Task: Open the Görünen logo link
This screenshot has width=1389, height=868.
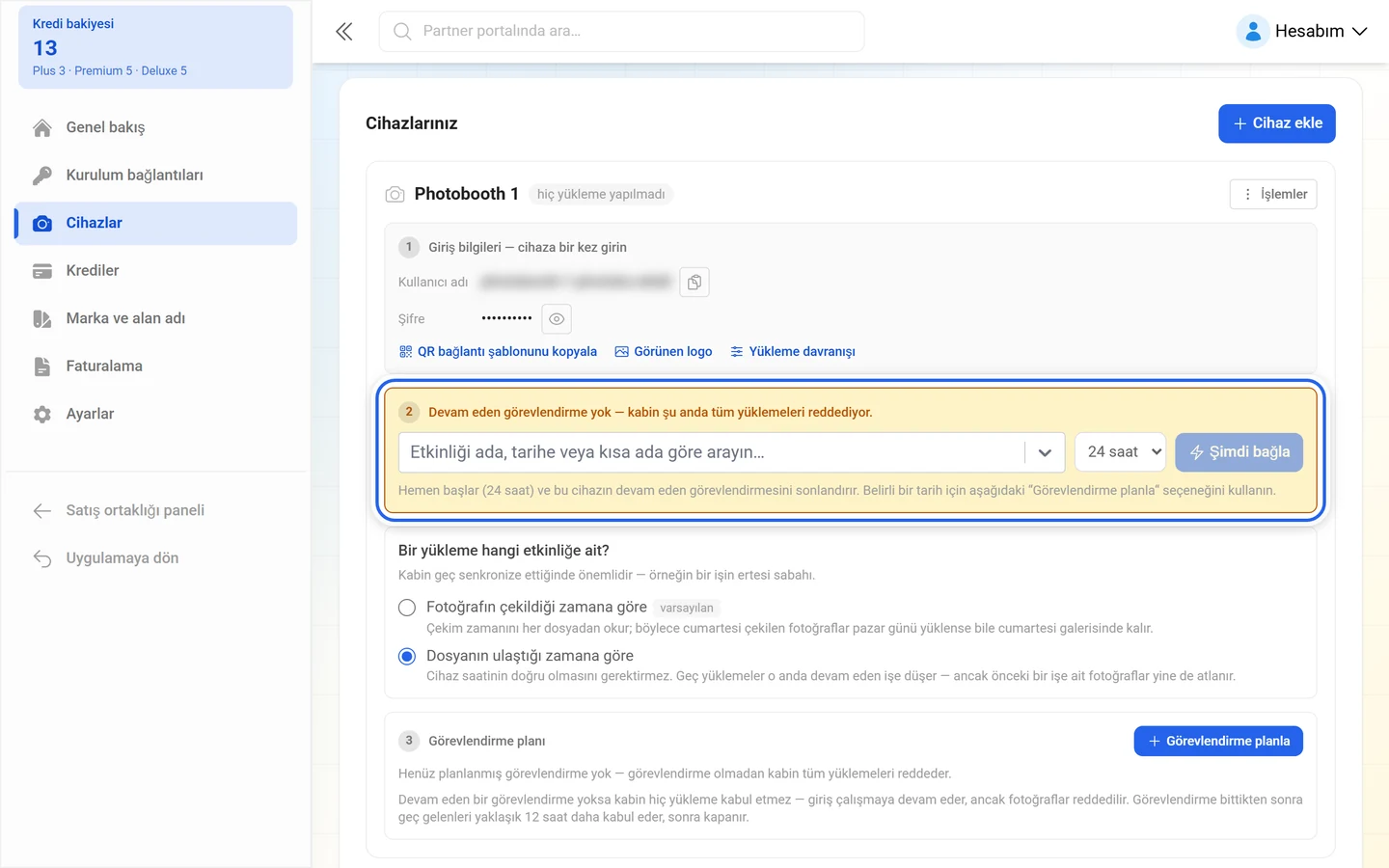Action: pos(664,352)
